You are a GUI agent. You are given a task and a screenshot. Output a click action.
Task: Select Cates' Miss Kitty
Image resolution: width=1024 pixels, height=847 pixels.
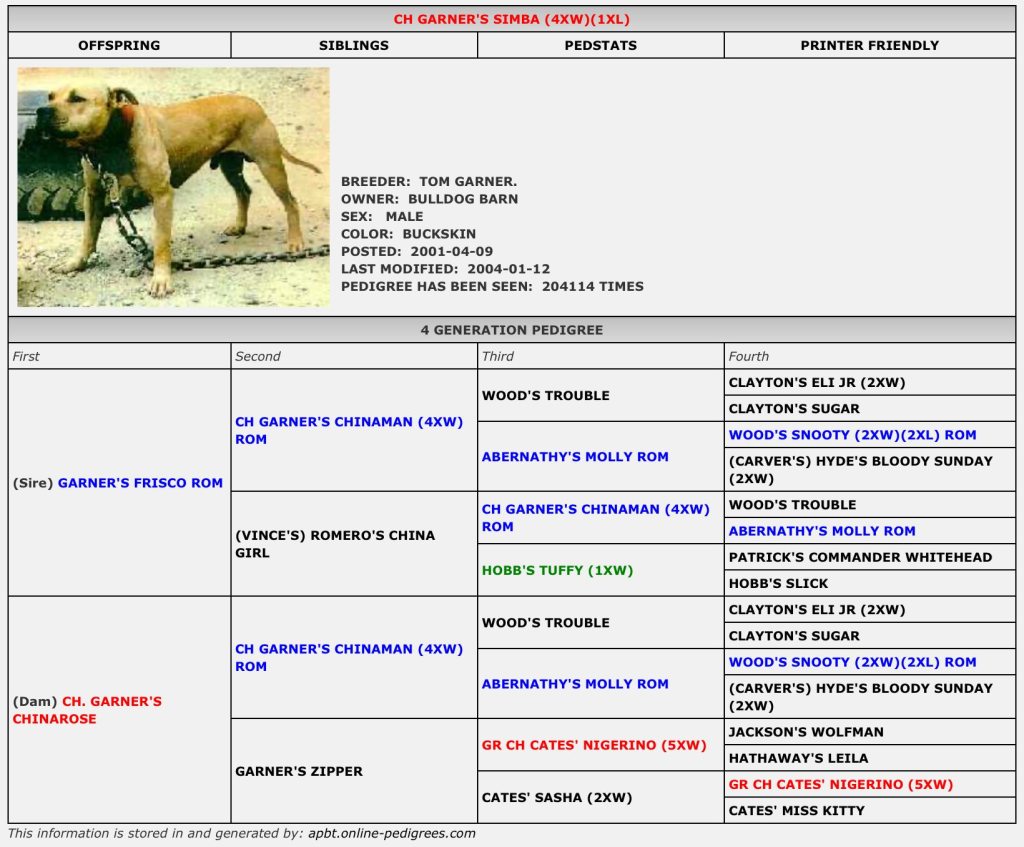pos(796,810)
